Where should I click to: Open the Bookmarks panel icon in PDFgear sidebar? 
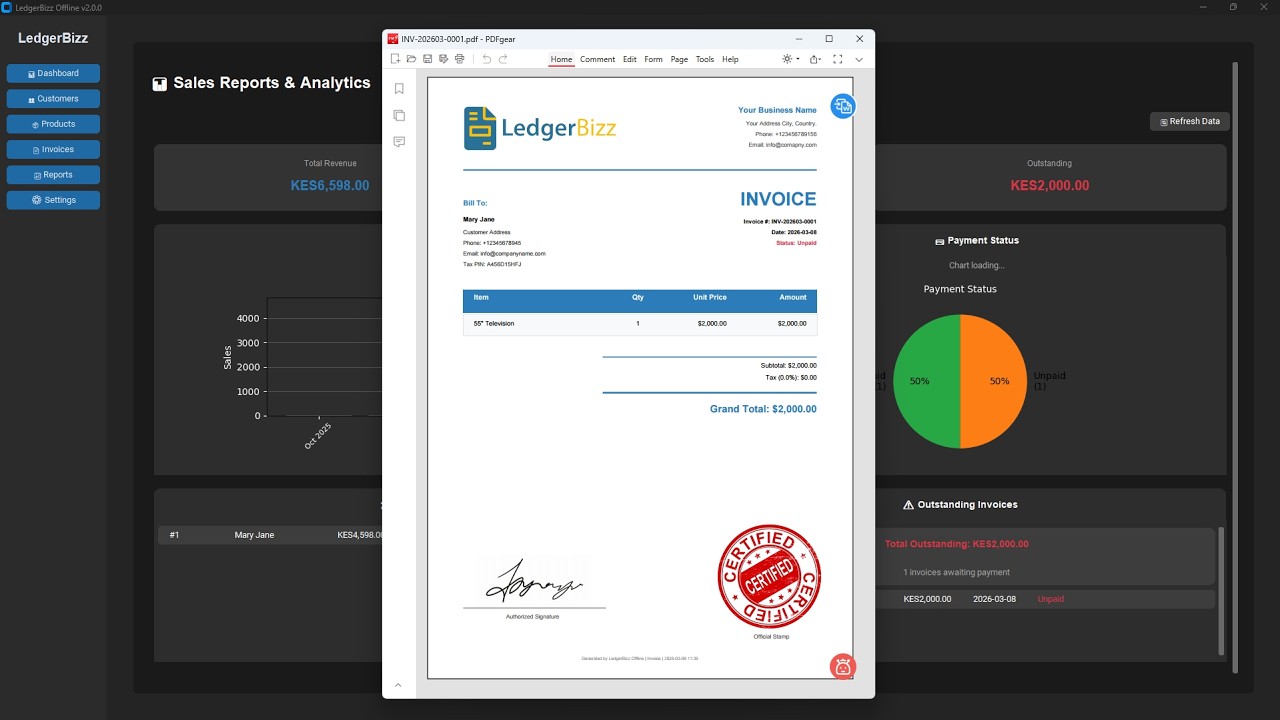pos(399,89)
